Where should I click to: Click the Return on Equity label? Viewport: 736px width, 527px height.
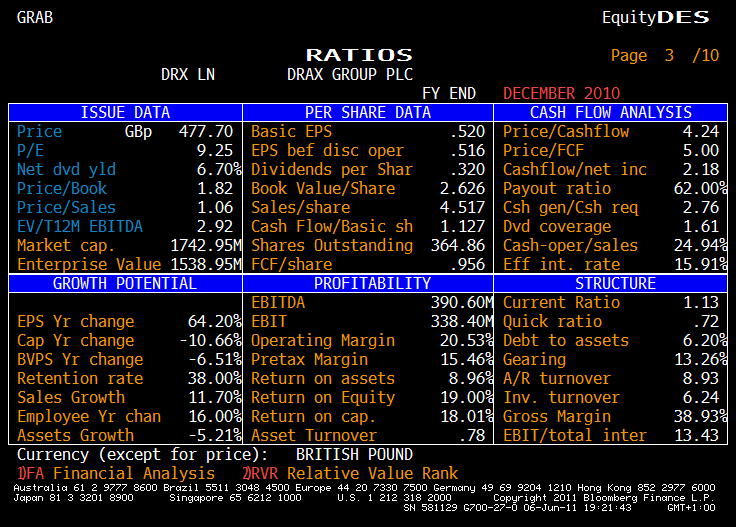(x=323, y=397)
